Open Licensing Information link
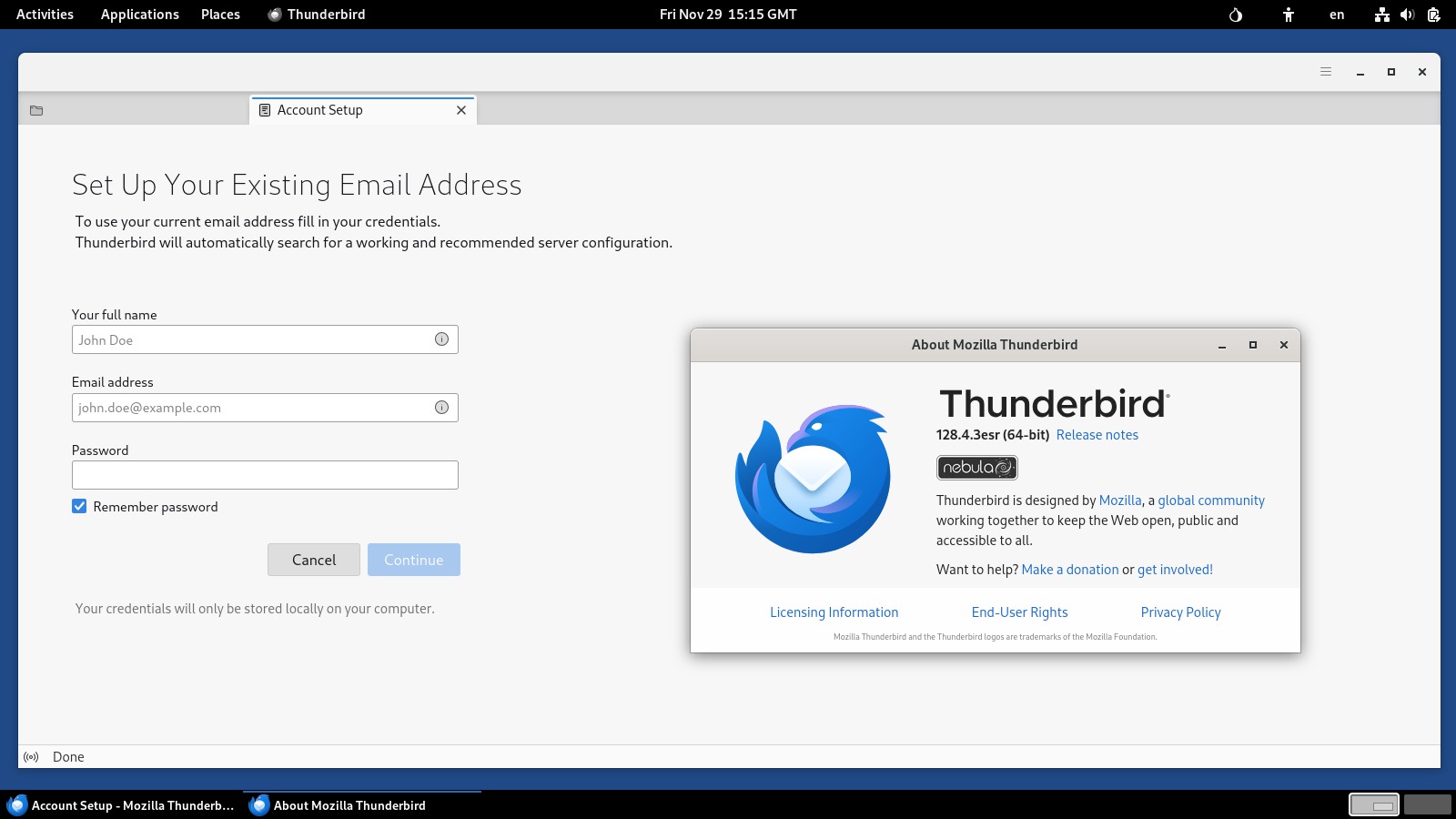Viewport: 1456px width, 819px height. tap(834, 612)
